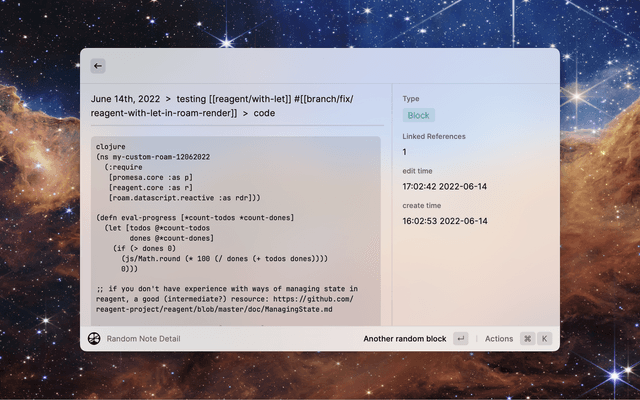
Task: Click the K key badge
Action: pos(545,339)
